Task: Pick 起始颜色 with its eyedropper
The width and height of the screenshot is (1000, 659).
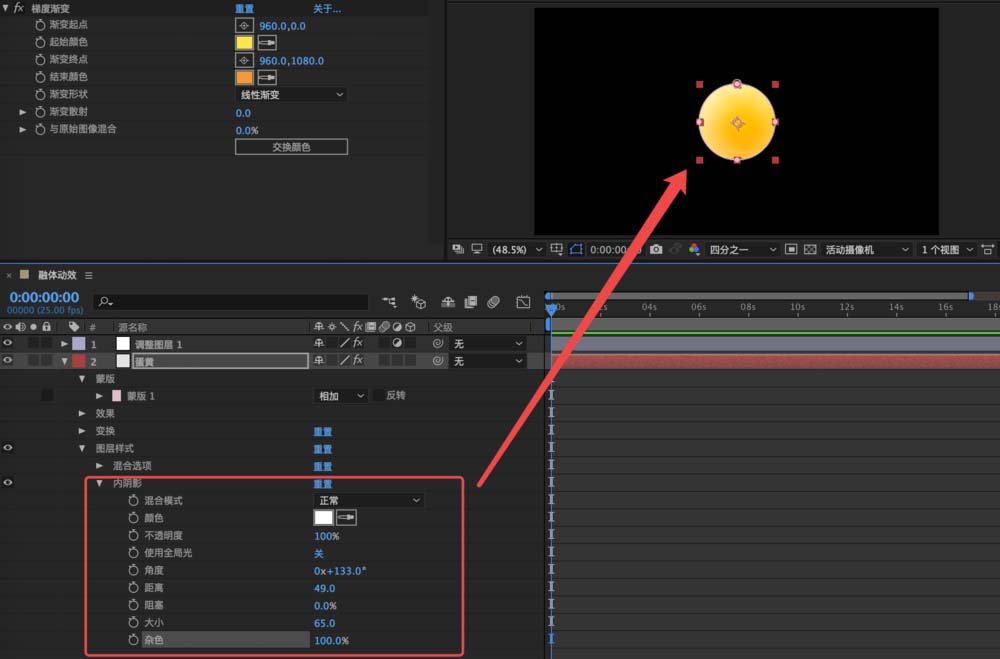Action: point(267,43)
